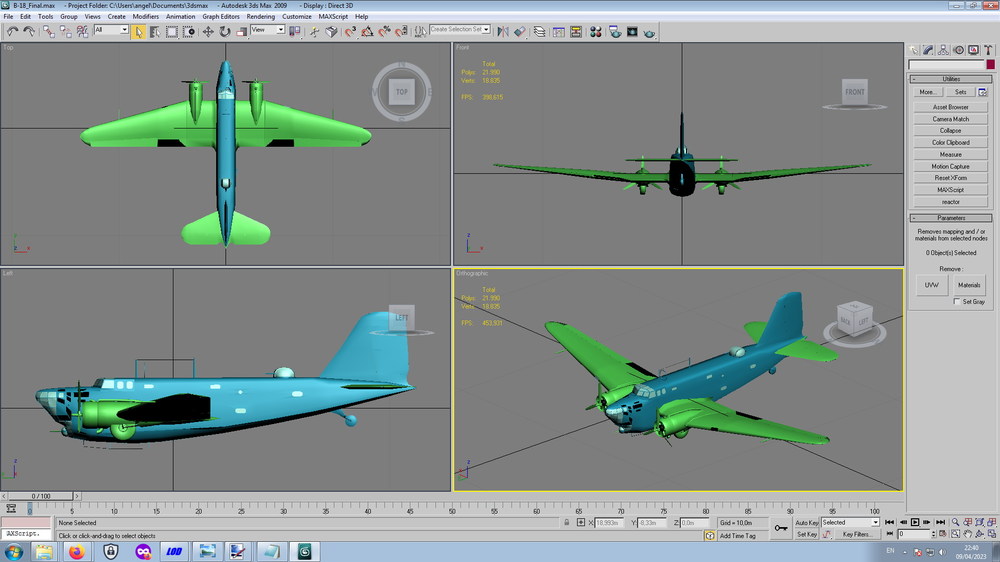Toggle the Auto Key button
Viewport: 1000px width, 562px height.
[807, 522]
